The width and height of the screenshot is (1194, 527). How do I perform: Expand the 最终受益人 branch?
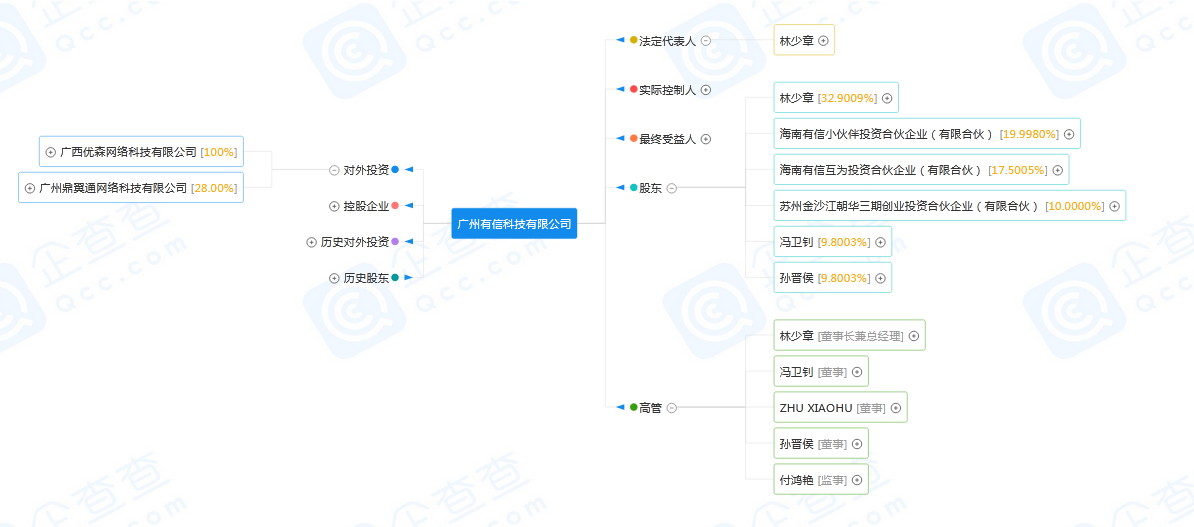706,139
